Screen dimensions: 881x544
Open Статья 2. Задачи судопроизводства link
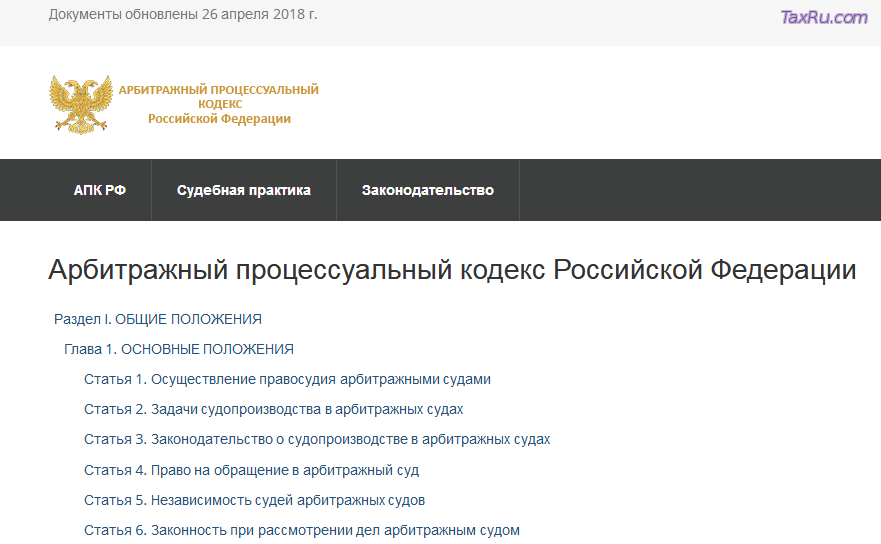(274, 409)
